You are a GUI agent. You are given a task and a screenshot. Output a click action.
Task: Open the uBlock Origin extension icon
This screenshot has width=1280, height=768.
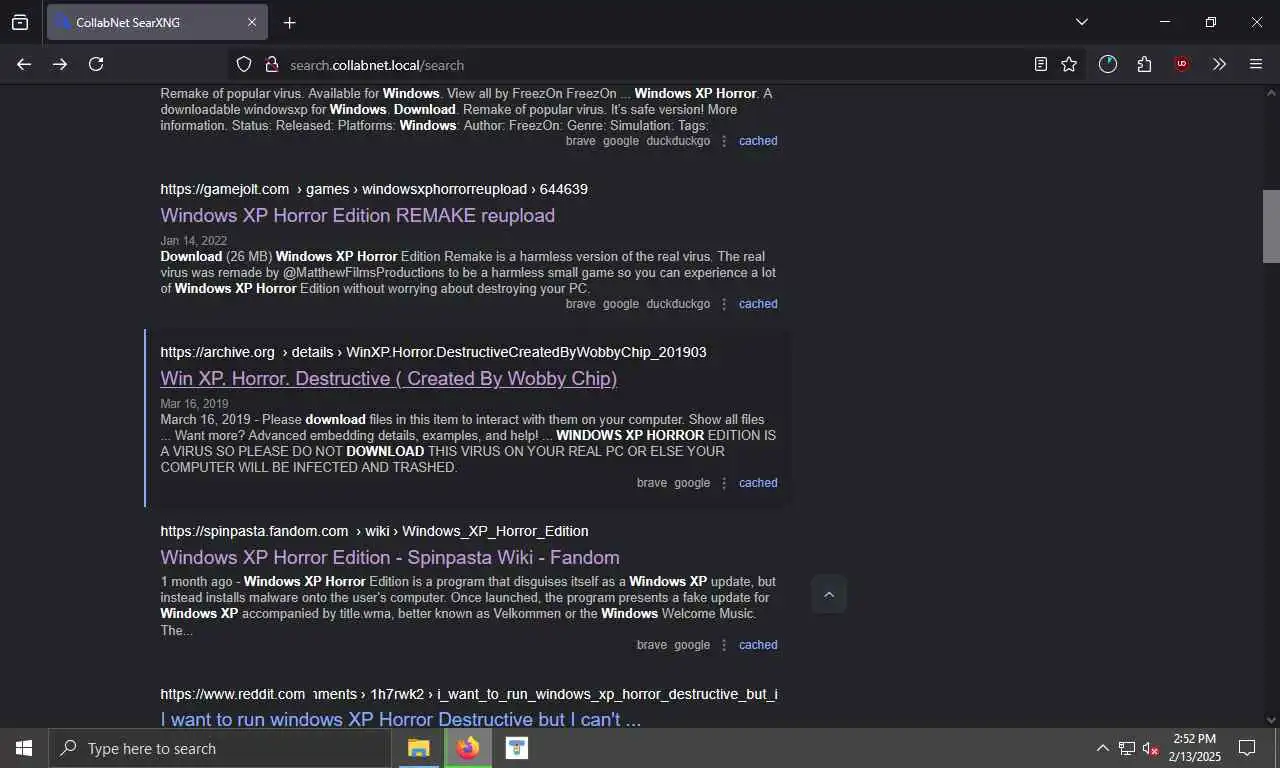[1182, 64]
